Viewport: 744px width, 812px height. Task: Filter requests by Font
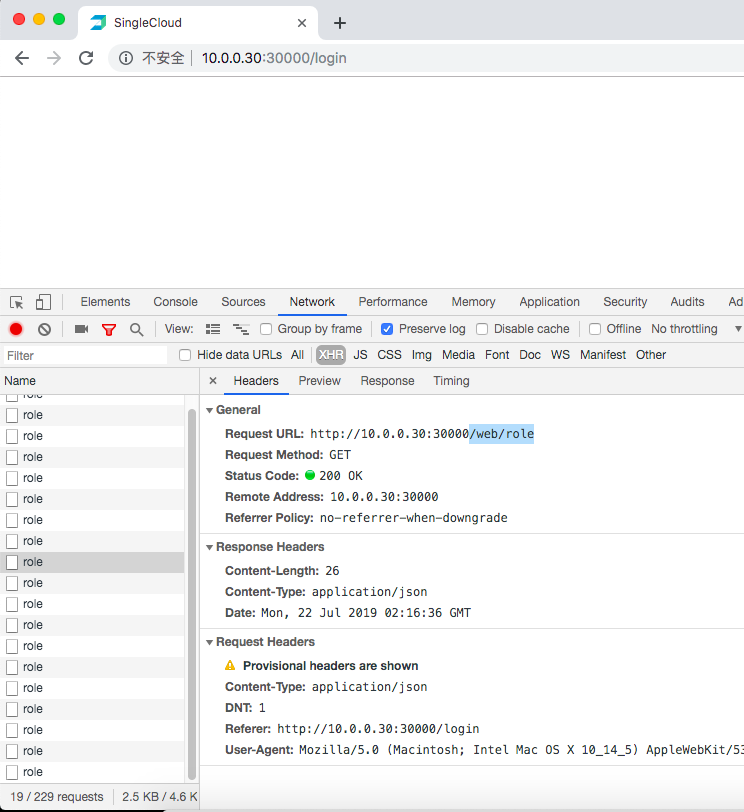point(497,355)
